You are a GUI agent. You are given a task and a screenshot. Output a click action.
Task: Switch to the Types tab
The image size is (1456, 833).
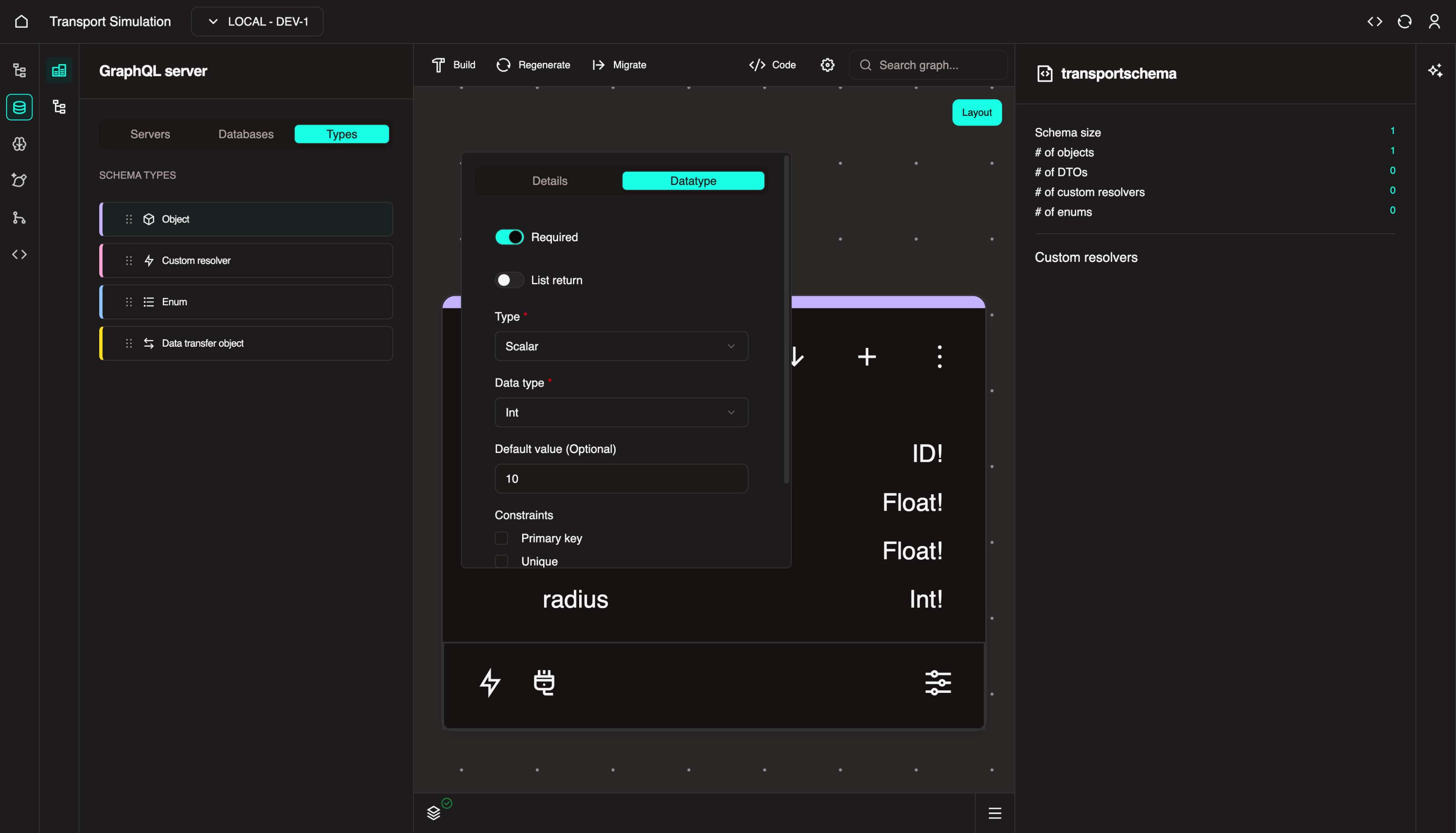(342, 134)
